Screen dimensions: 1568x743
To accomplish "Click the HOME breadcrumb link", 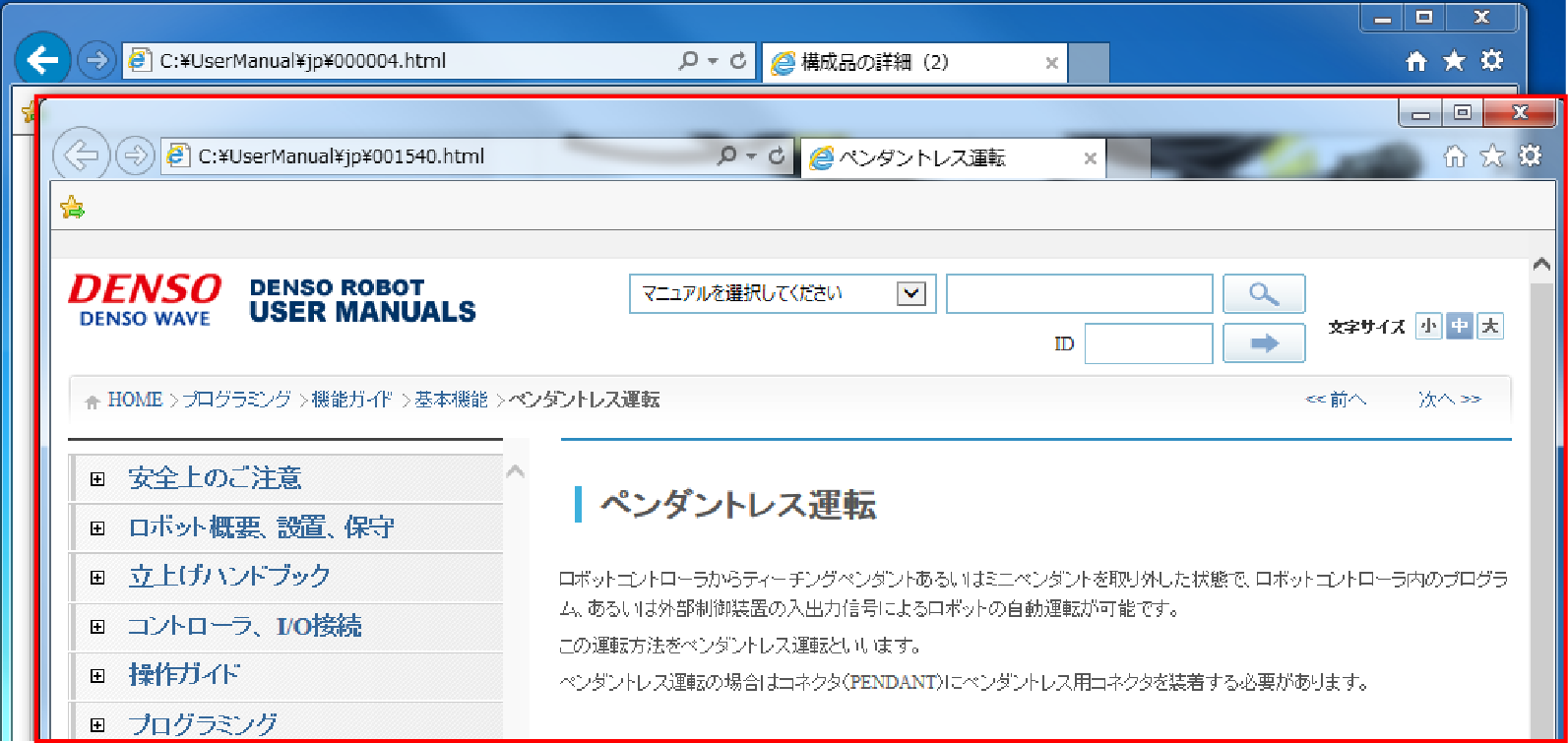I will click(134, 400).
